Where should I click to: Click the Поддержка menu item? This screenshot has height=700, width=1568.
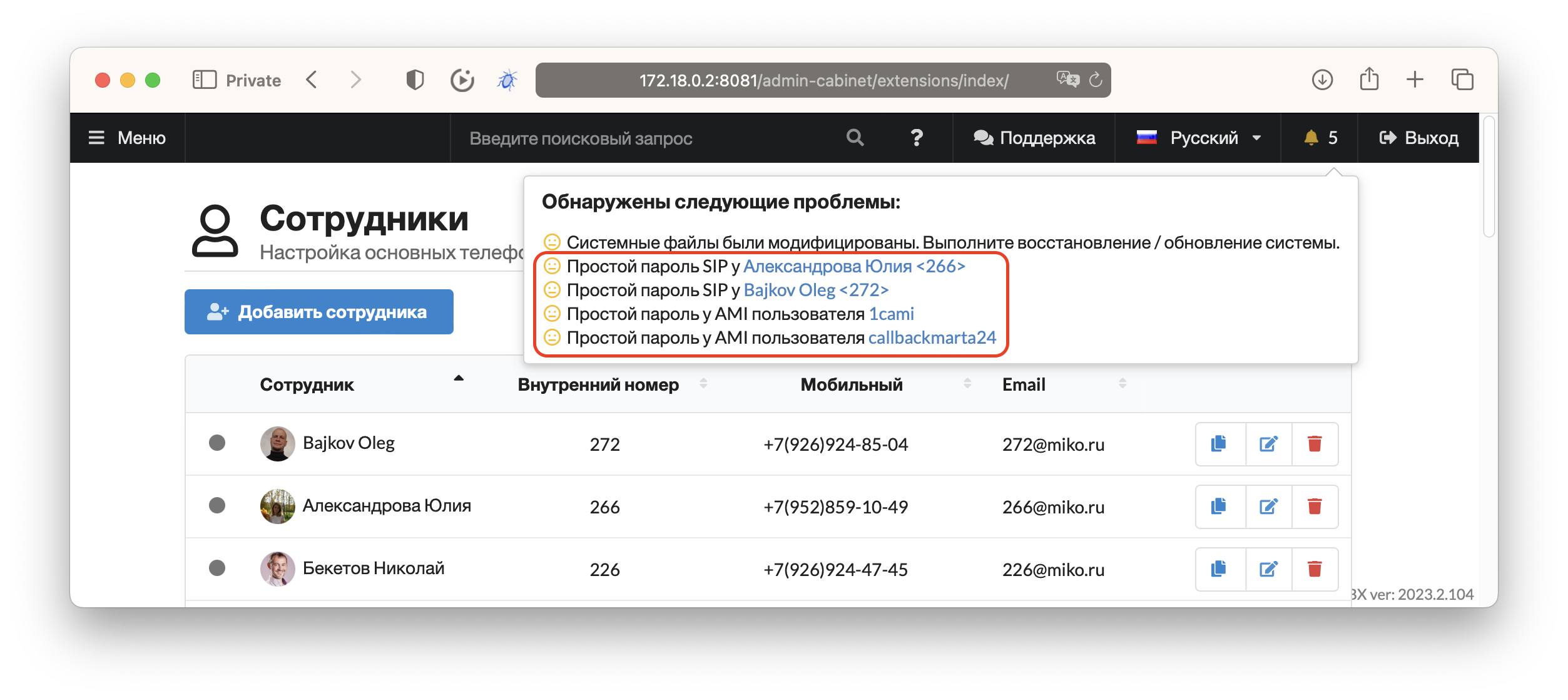point(1034,138)
